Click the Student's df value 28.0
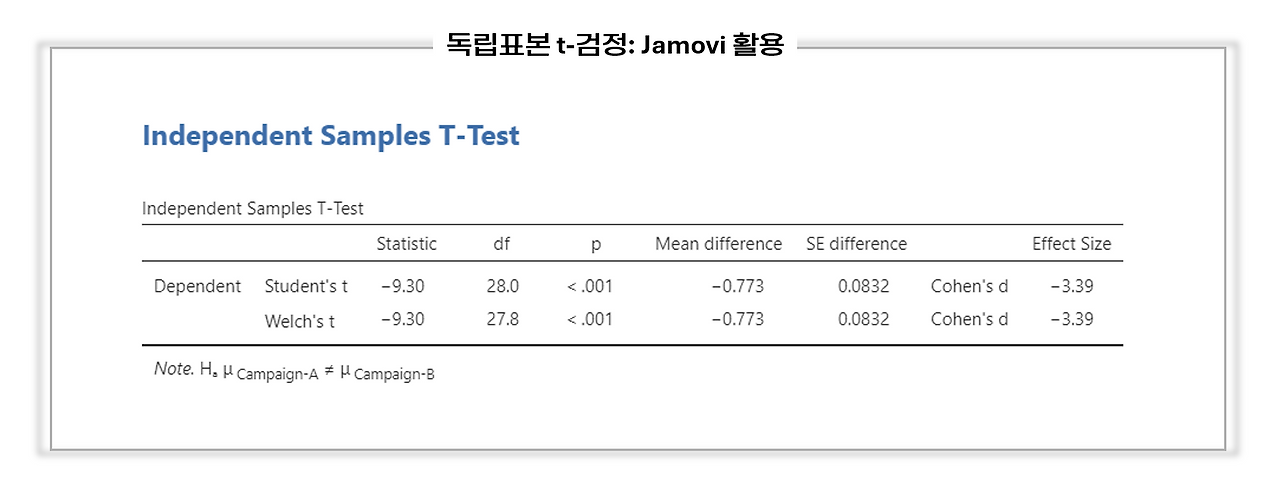1280x503 pixels. coord(503,287)
